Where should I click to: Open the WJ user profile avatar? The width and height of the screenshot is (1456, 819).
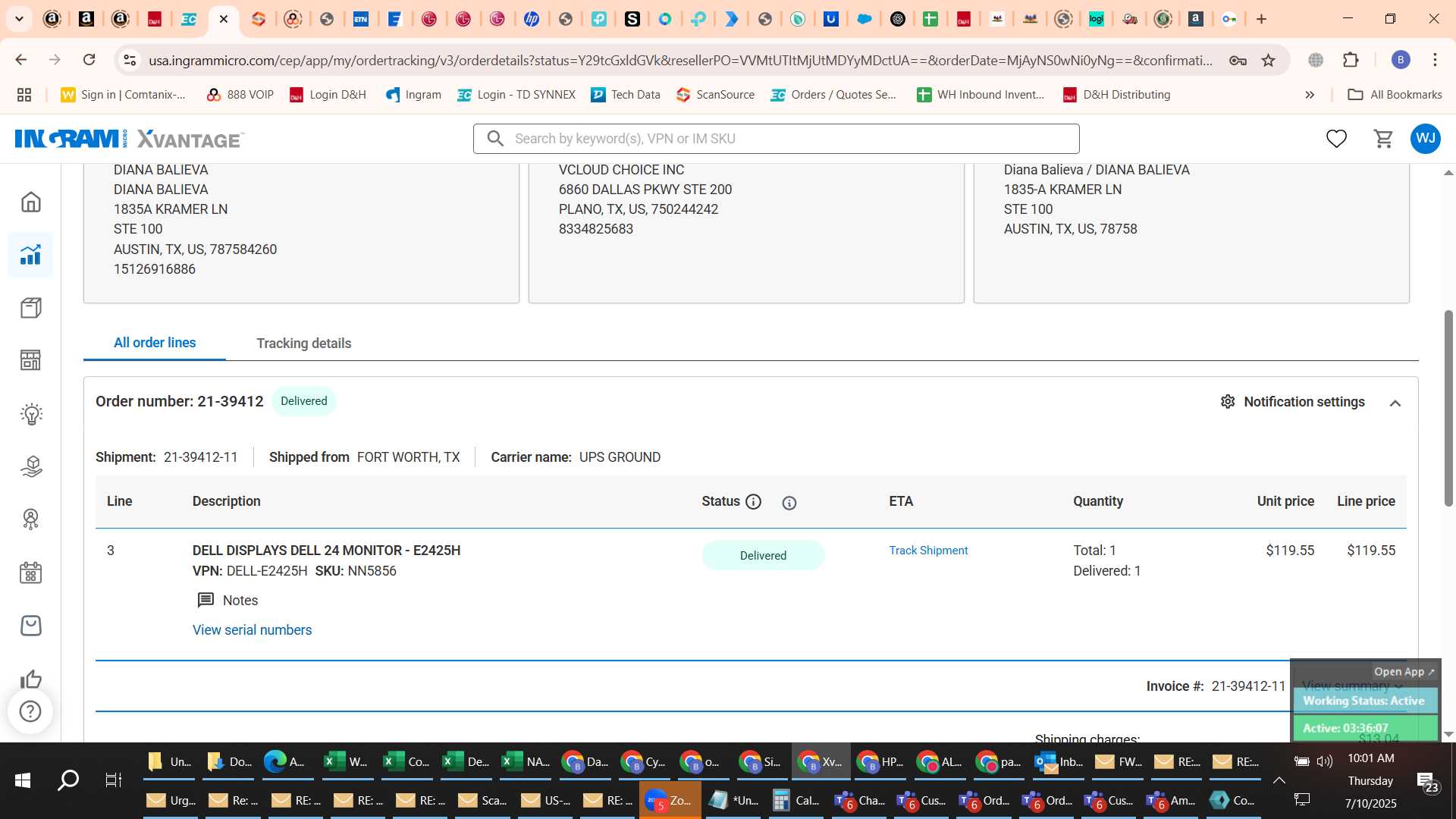tap(1426, 139)
